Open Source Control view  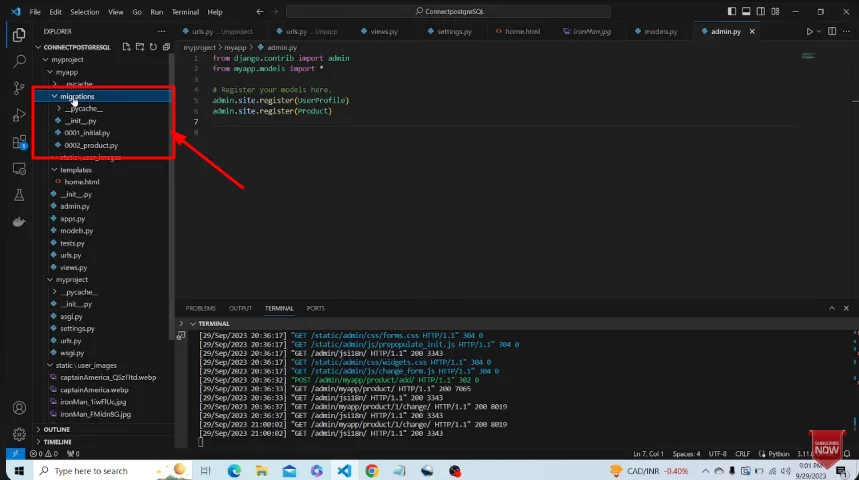tap(19, 88)
